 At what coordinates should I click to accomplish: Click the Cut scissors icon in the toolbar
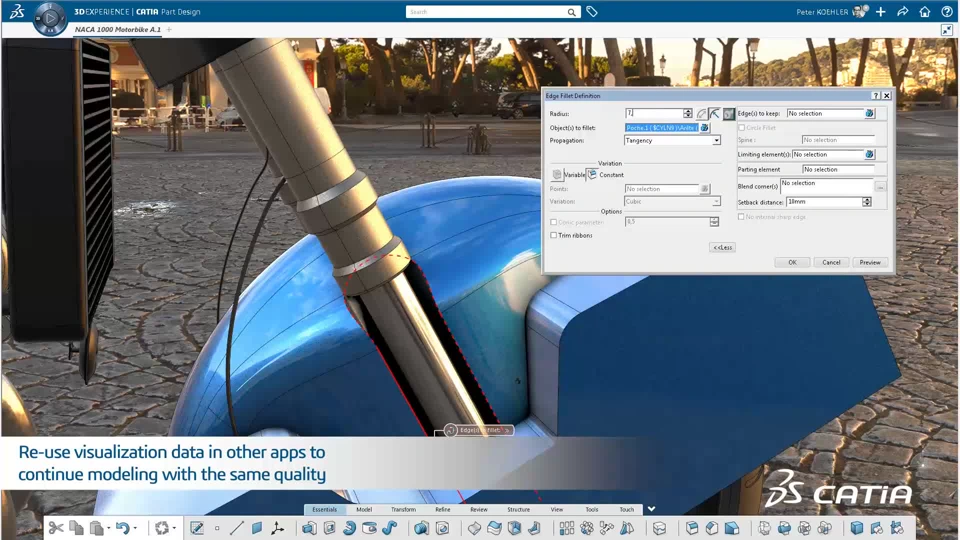coord(56,528)
